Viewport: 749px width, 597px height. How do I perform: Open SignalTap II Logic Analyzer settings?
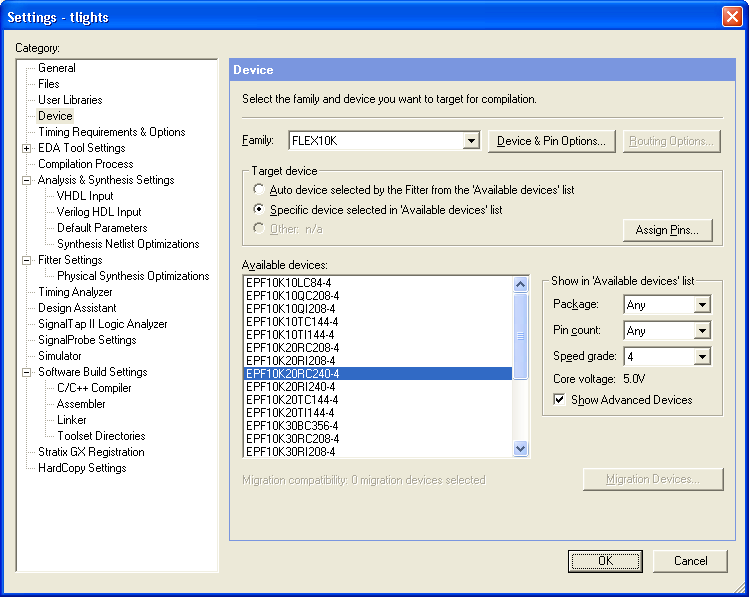[102, 324]
